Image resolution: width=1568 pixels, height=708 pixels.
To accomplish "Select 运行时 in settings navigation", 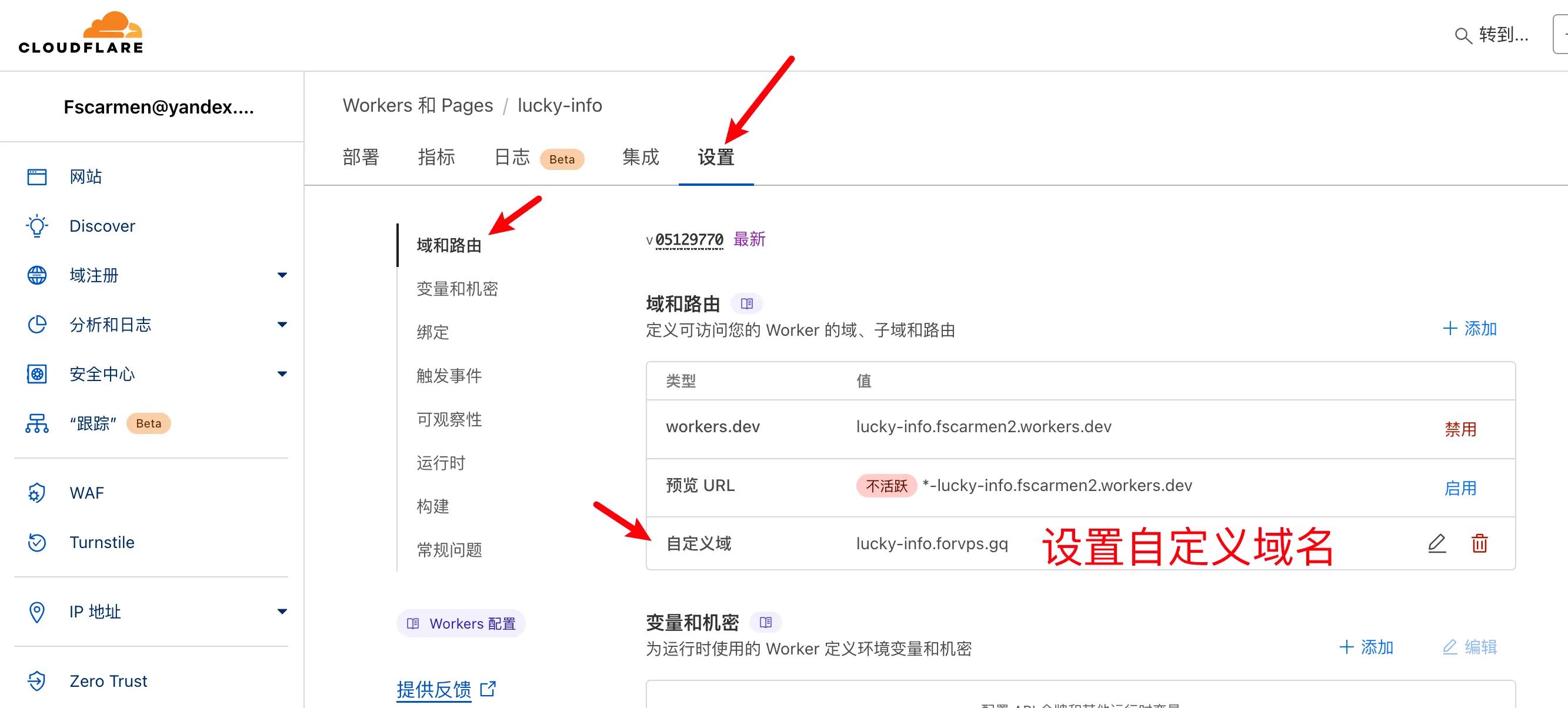I will point(441,463).
